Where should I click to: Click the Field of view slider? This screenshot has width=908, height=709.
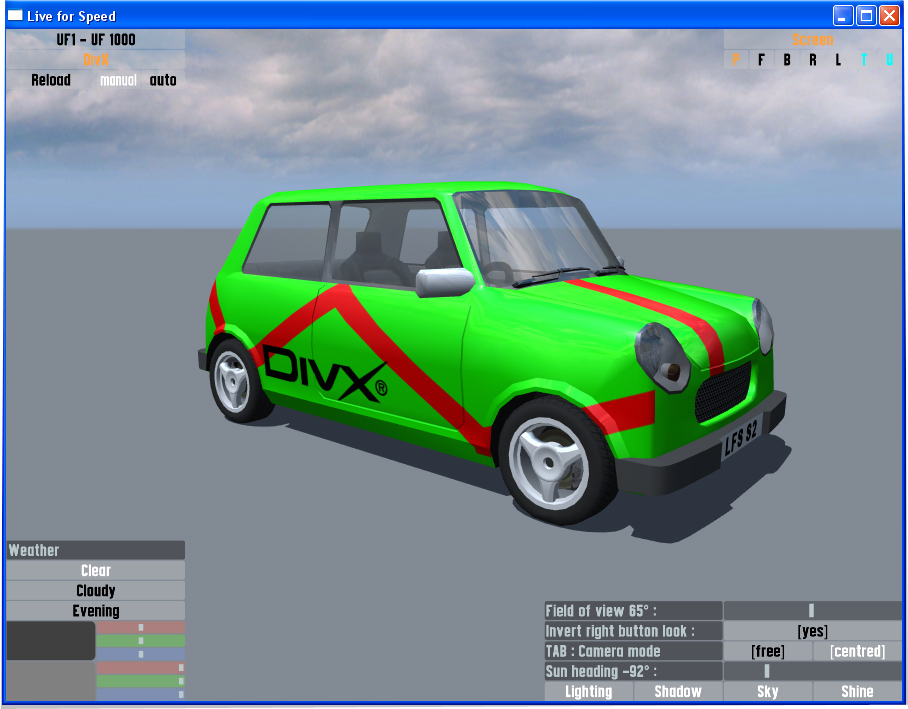pyautogui.click(x=812, y=611)
